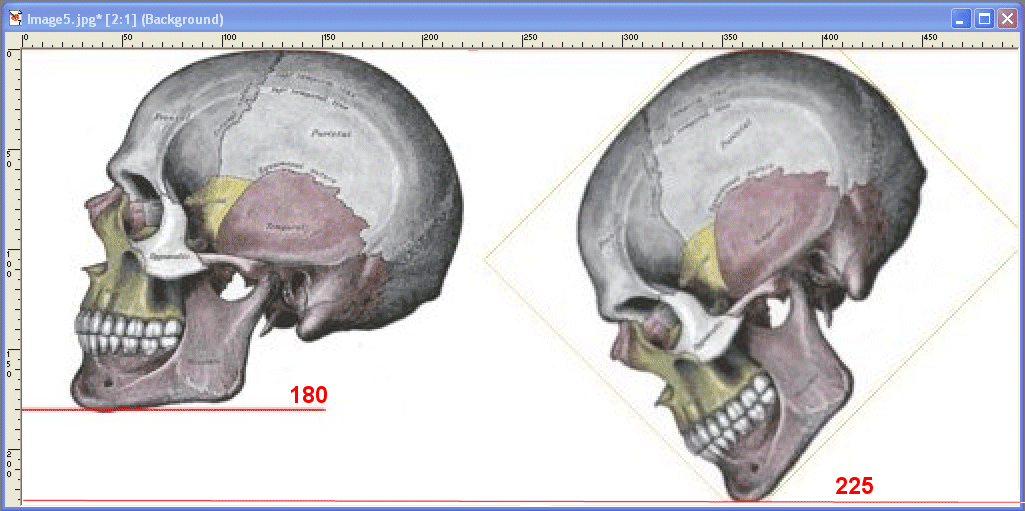The height and width of the screenshot is (511, 1025).
Task: Click the 450 mark on horizontal ruler
Action: pos(929,40)
